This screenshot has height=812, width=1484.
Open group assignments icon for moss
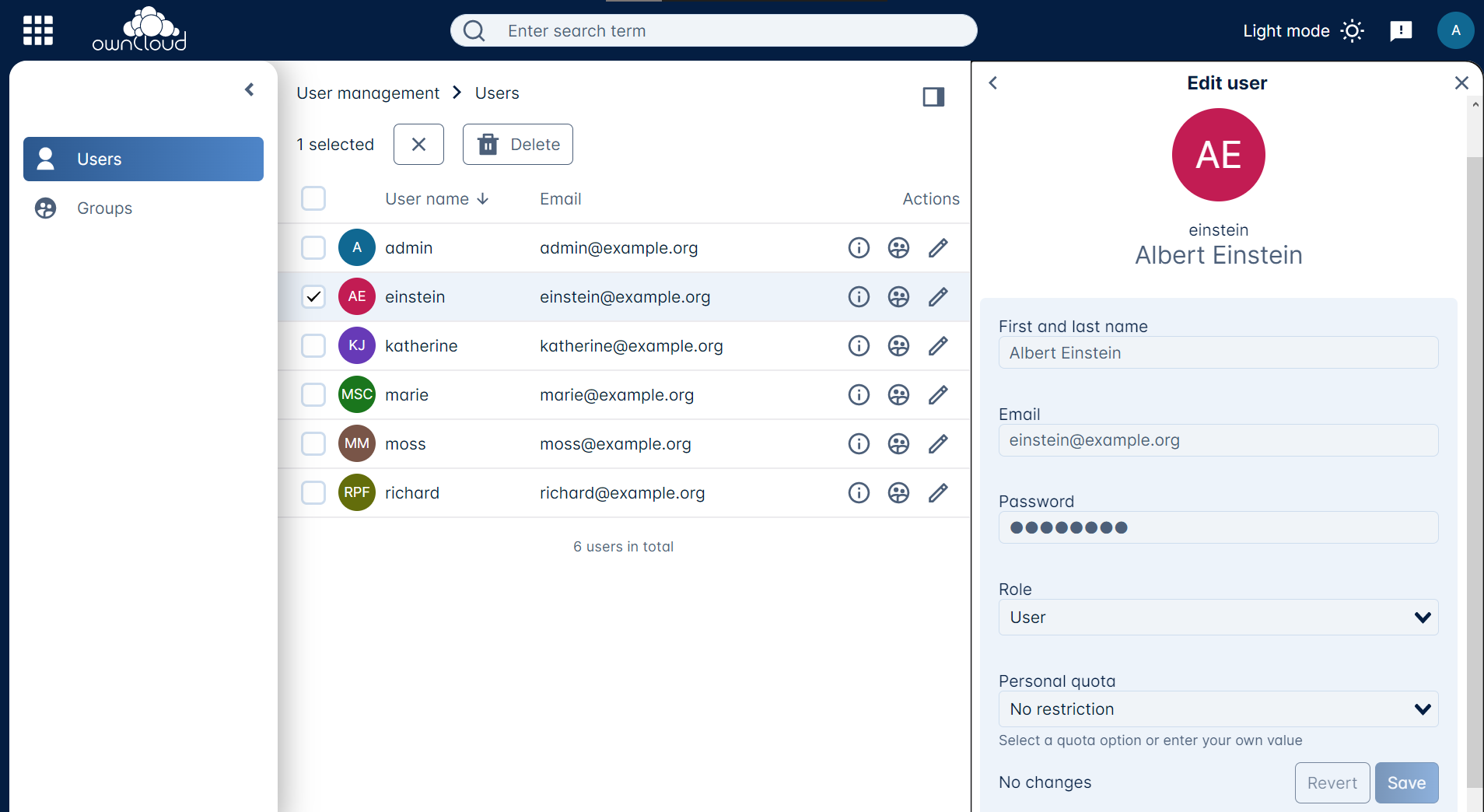coord(898,444)
